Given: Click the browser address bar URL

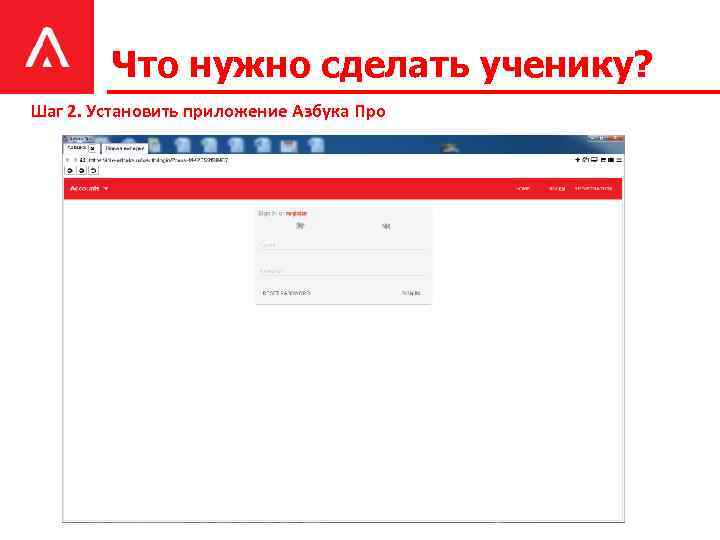Looking at the screenshot, I should click(158, 160).
